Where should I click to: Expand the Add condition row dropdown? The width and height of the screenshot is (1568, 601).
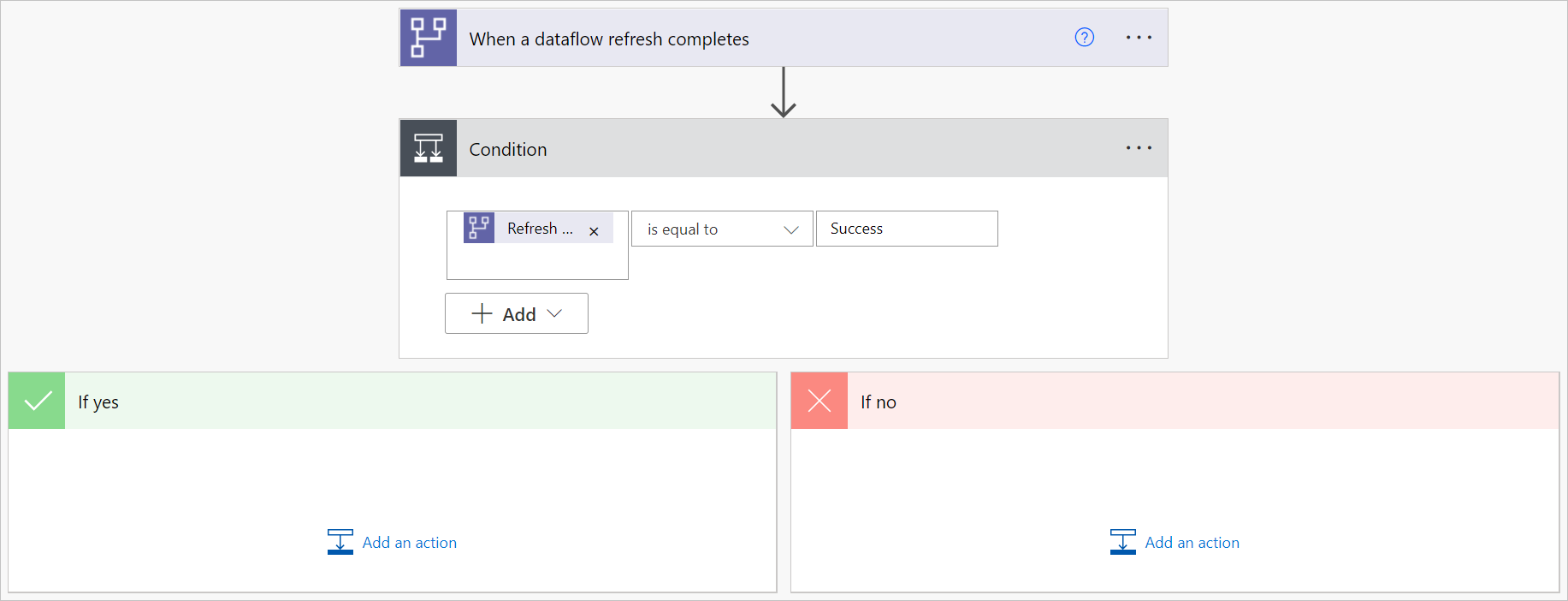click(517, 313)
